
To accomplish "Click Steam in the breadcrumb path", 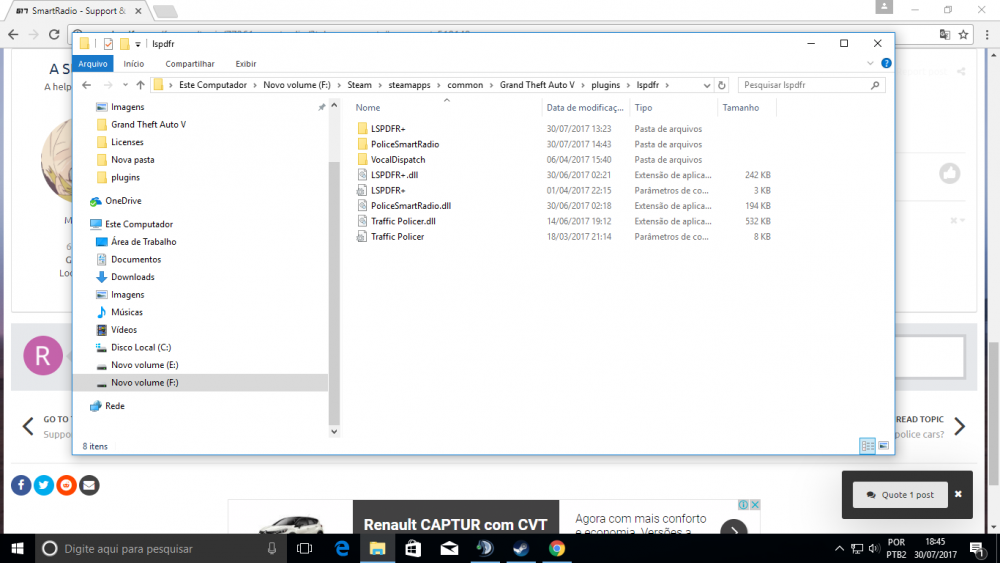I will point(359,85).
